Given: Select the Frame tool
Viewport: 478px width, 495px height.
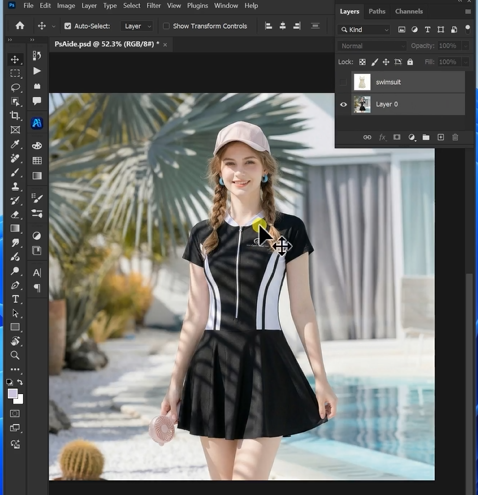Looking at the screenshot, I should point(15,130).
